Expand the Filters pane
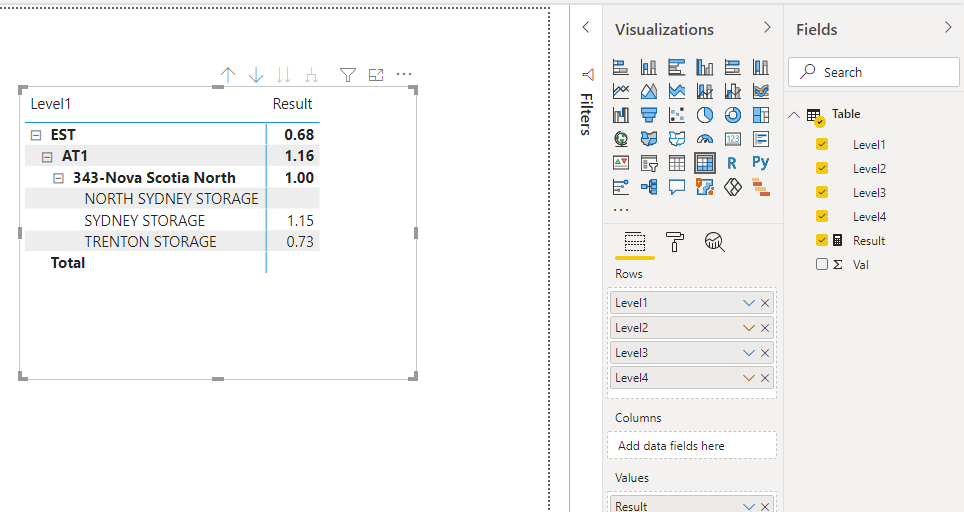Viewport: 964px width, 512px height. click(586, 27)
